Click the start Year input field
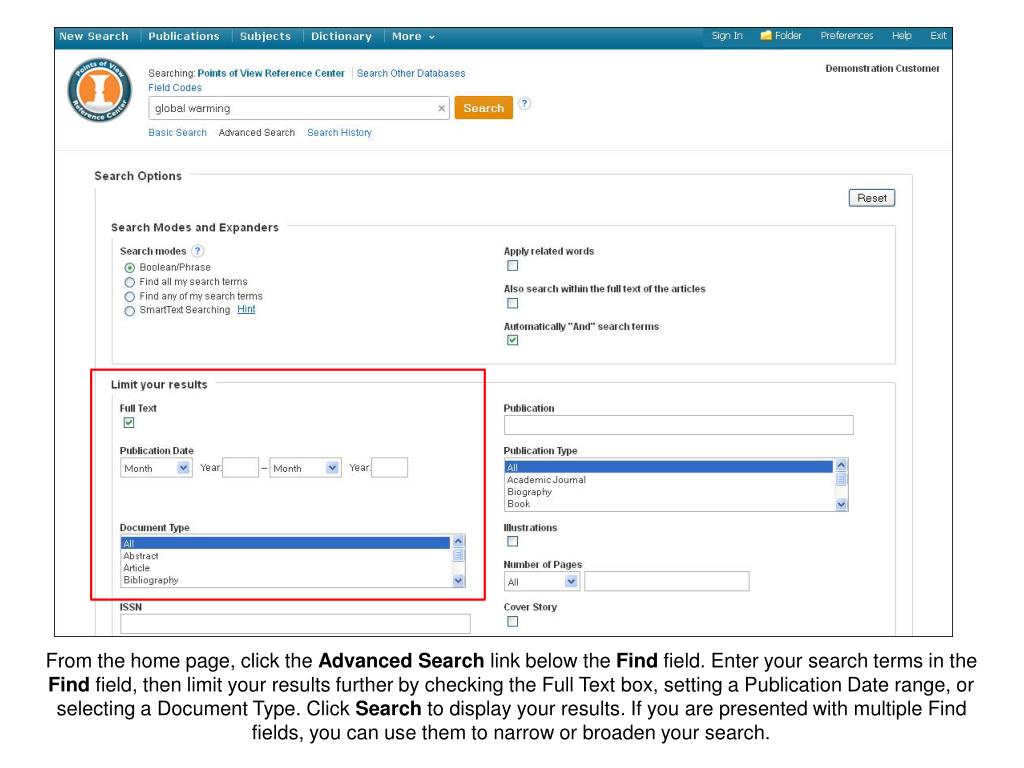Image resolution: width=1024 pixels, height=768 pixels. tap(240, 468)
